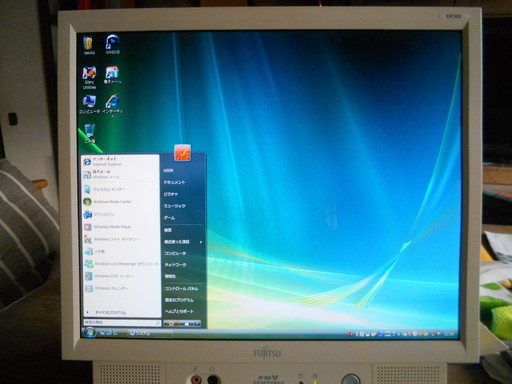Open the WinDVD desktop shortcut
Image resolution: width=512 pixels, height=384 pixels.
click(113, 44)
